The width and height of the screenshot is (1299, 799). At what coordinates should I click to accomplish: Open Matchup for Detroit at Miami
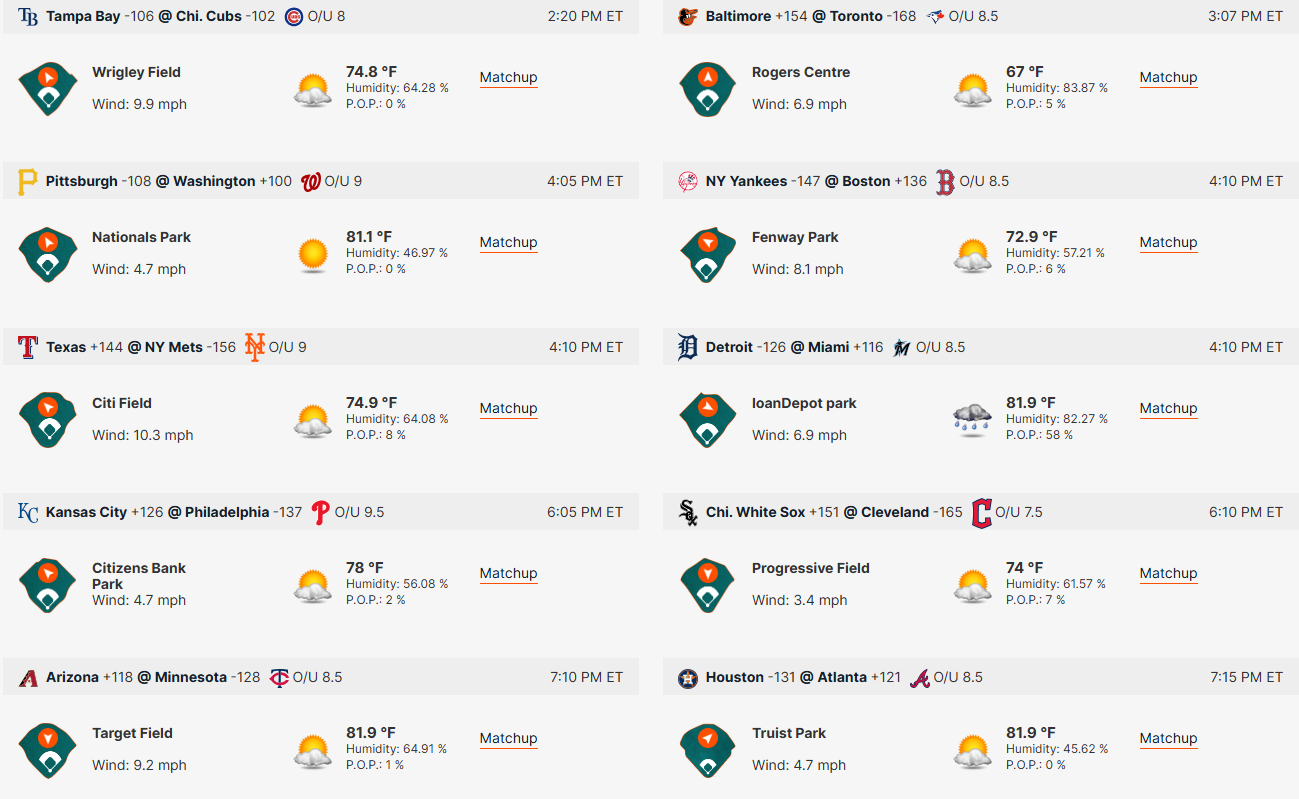coord(1168,408)
